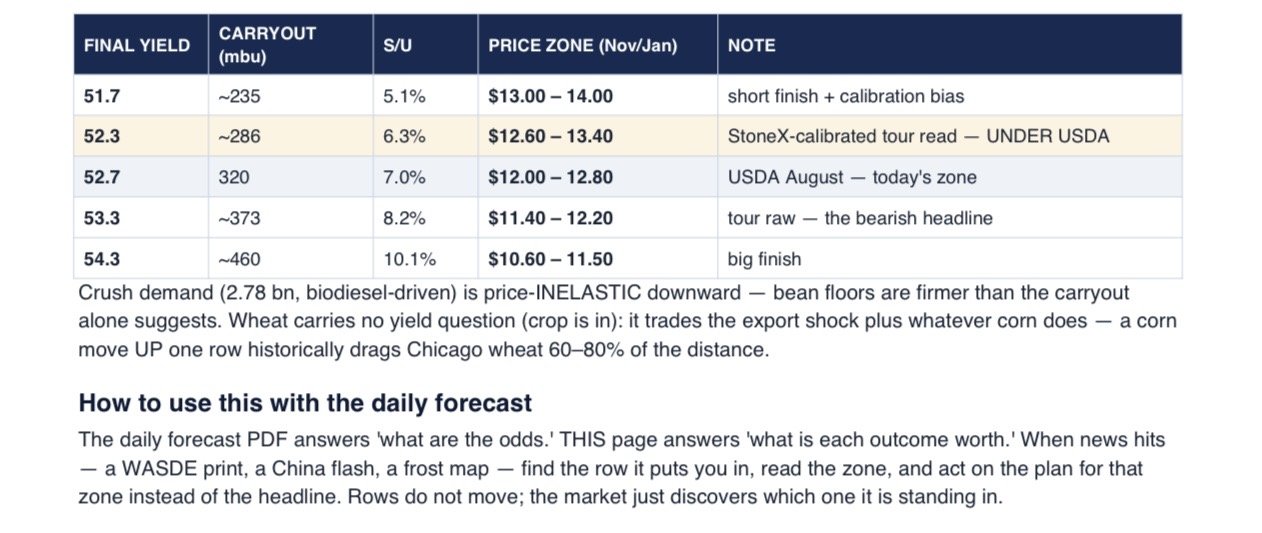Screen dimensions: 1262x533
Task: Select the 51.7 final yield cell
Action: tap(141, 96)
